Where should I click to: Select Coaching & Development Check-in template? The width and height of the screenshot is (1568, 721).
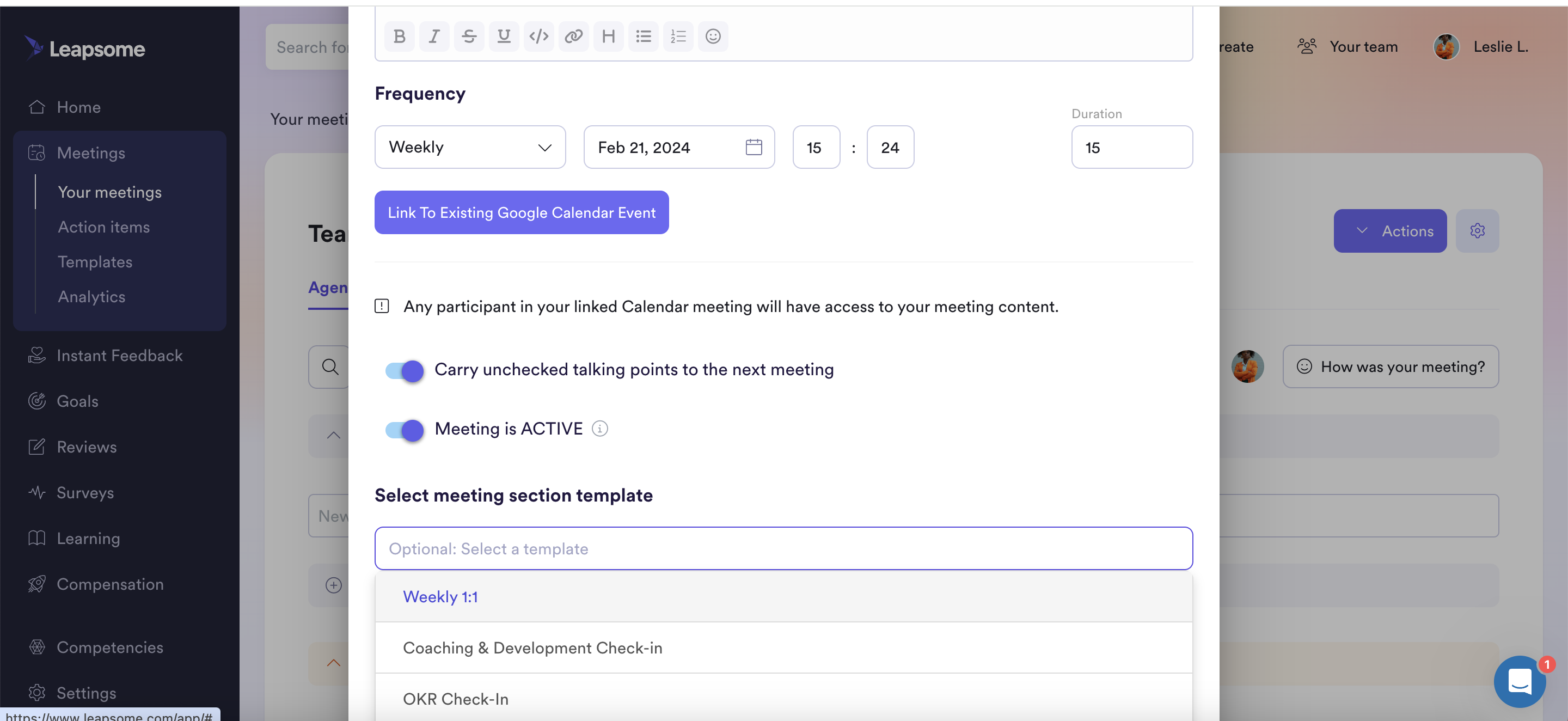783,648
